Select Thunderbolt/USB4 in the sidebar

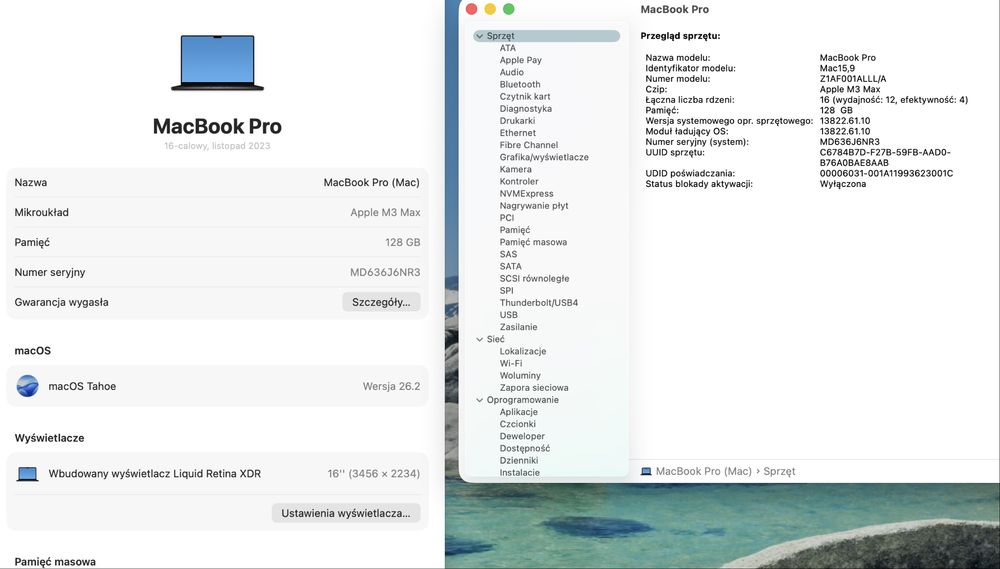539,302
